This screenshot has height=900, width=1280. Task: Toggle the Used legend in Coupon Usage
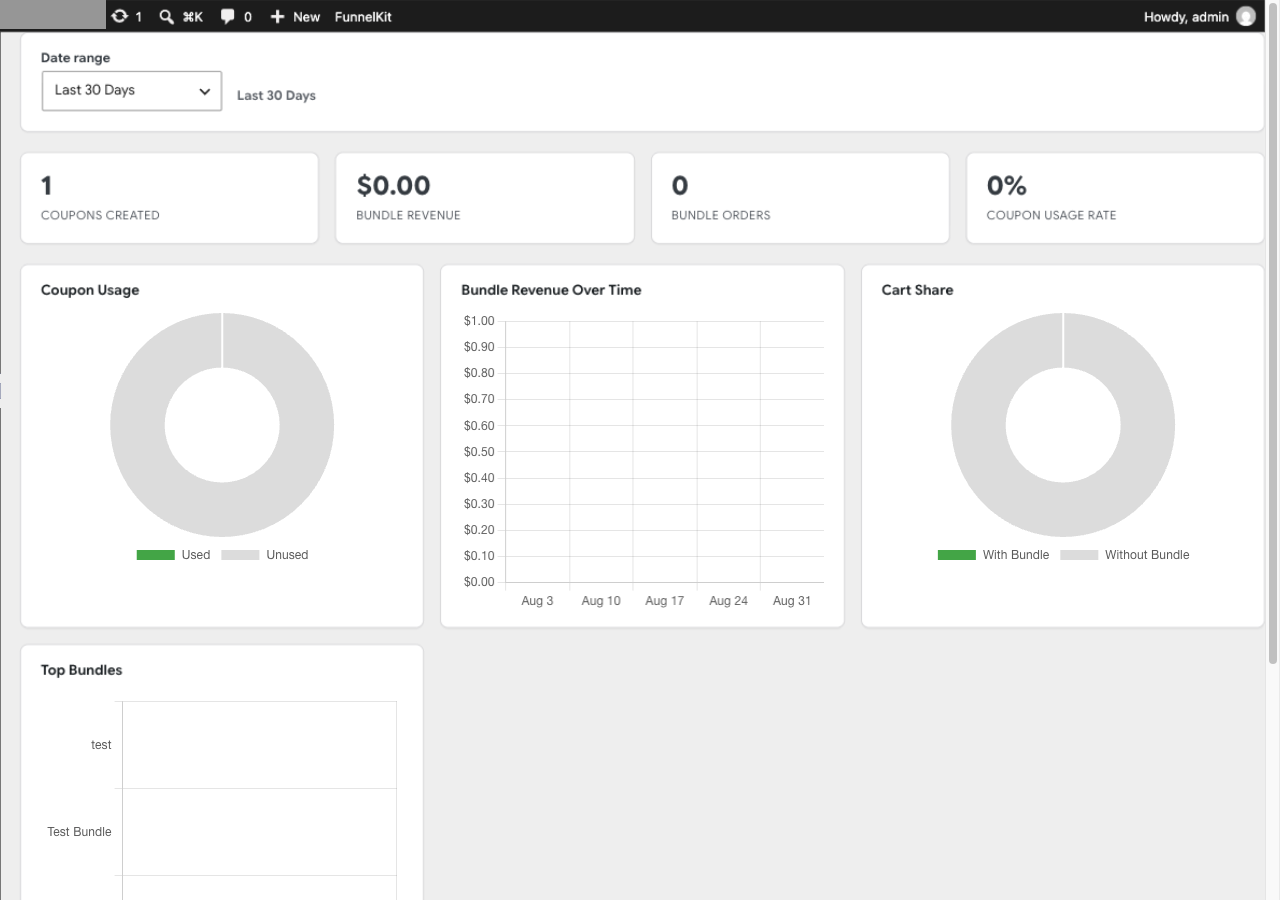point(173,555)
